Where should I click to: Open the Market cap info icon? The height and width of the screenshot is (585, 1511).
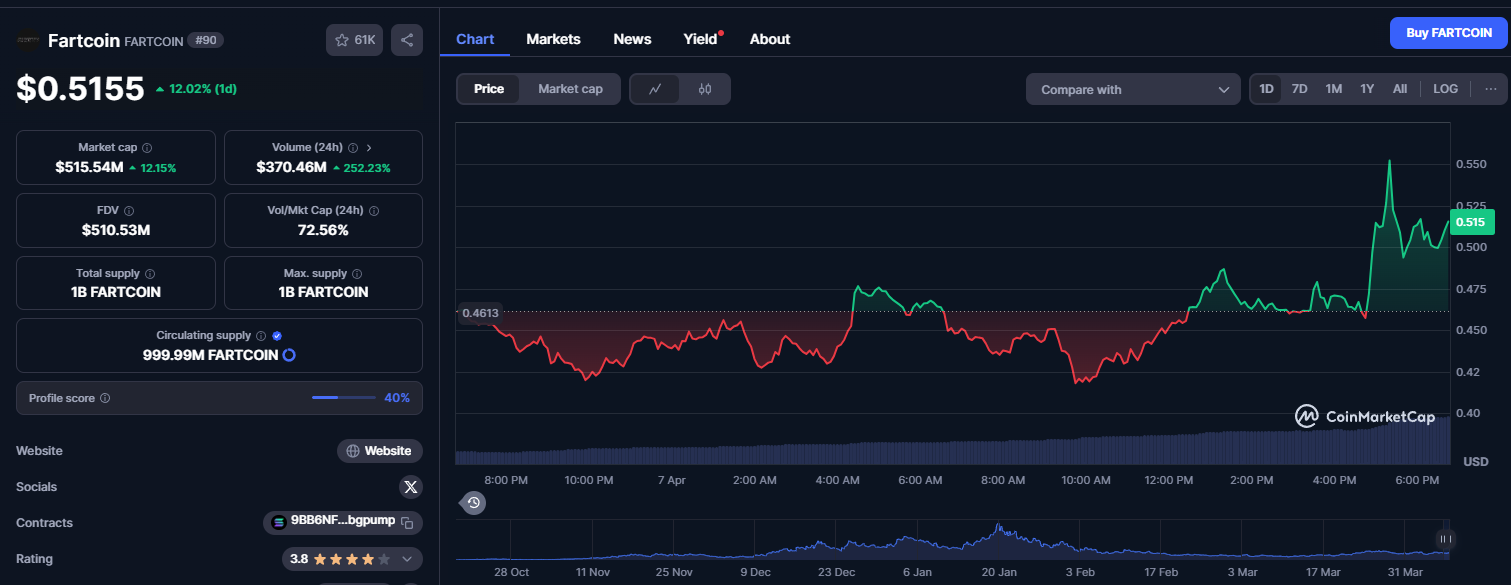147,148
